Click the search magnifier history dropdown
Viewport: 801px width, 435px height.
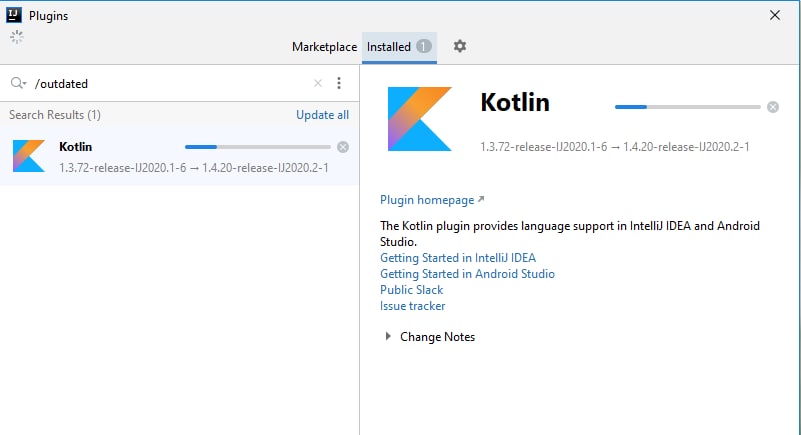pos(18,83)
